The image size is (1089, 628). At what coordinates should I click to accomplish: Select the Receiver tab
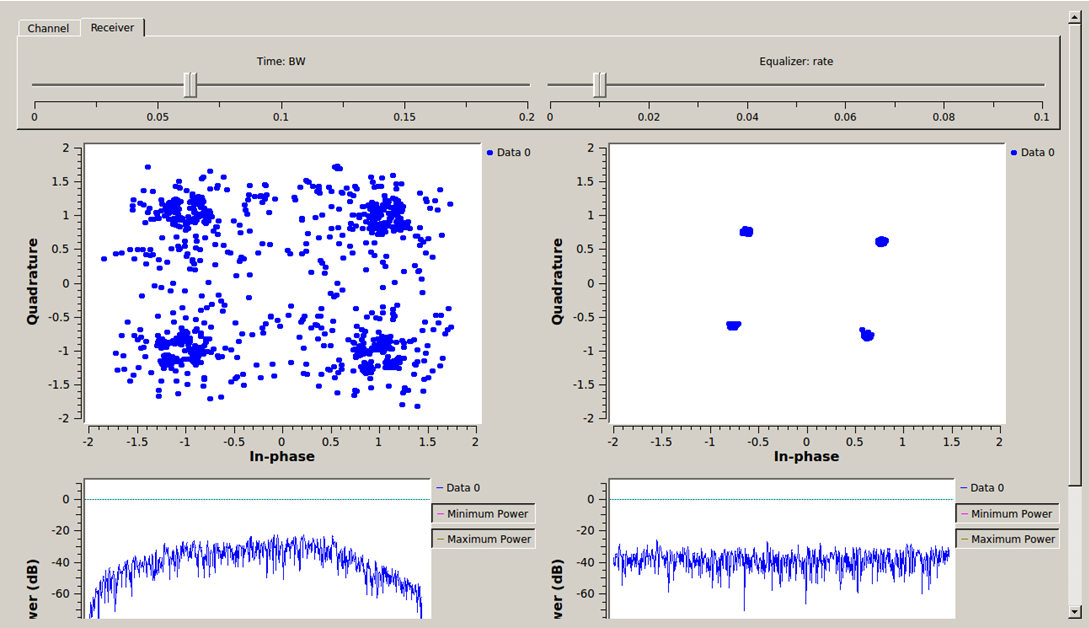click(x=111, y=27)
